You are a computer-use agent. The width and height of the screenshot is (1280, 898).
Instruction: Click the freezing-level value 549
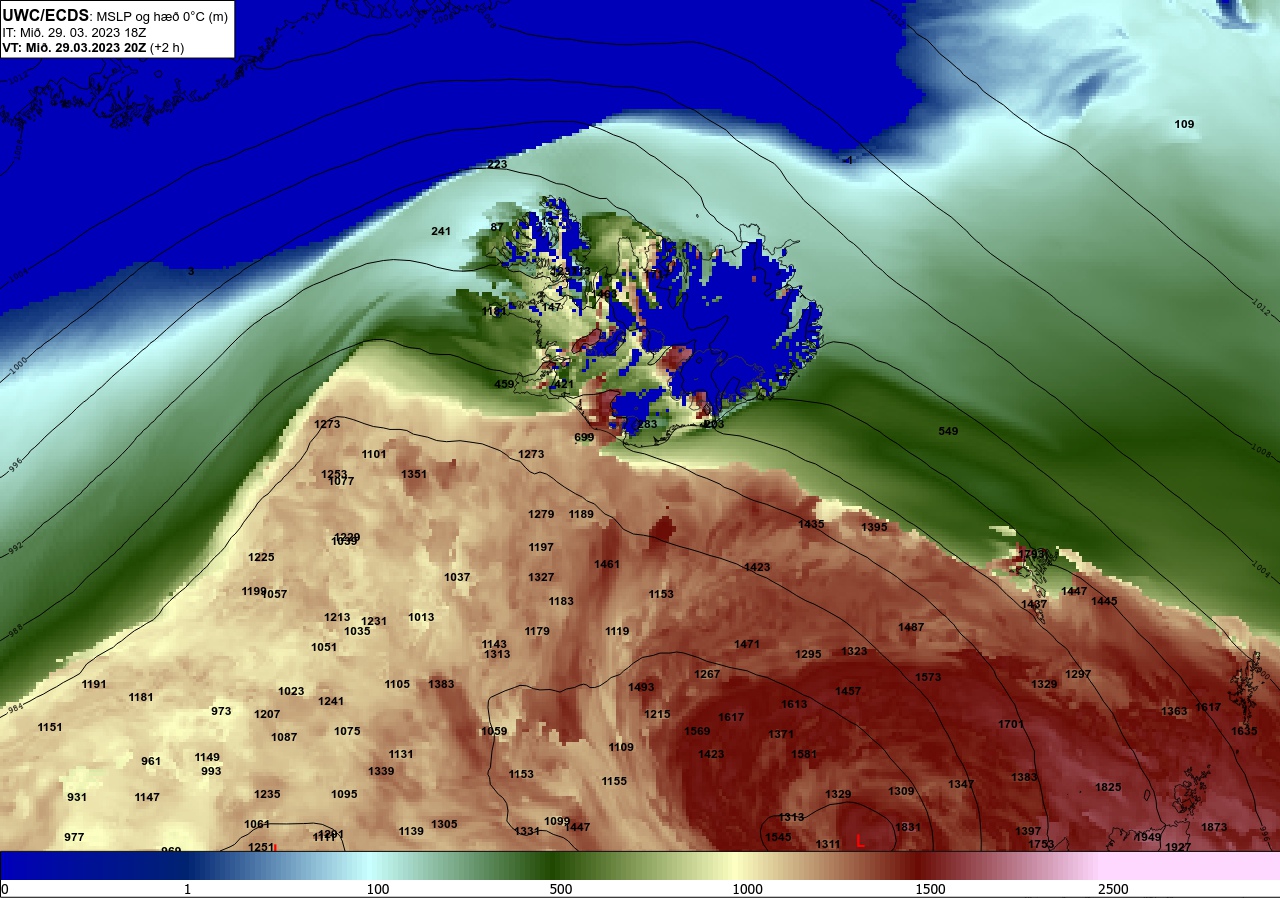[x=948, y=431]
